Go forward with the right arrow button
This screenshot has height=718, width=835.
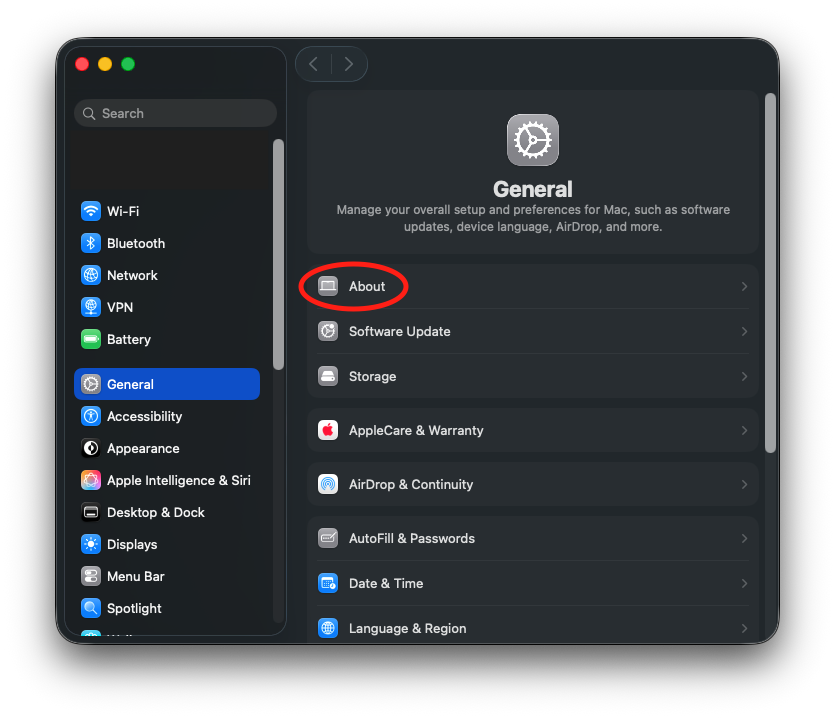pyautogui.click(x=349, y=64)
